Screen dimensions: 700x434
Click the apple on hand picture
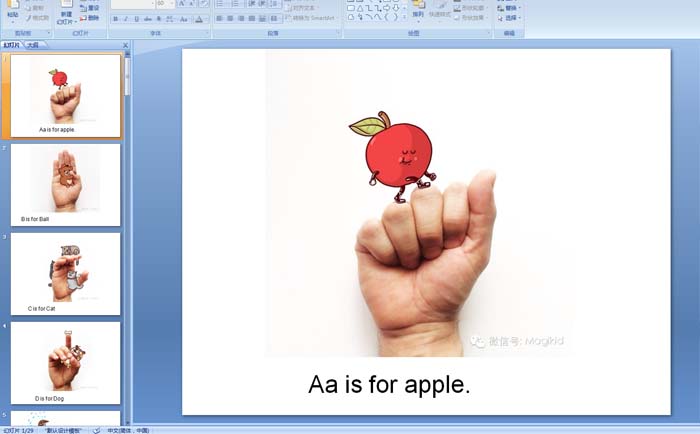click(420, 203)
